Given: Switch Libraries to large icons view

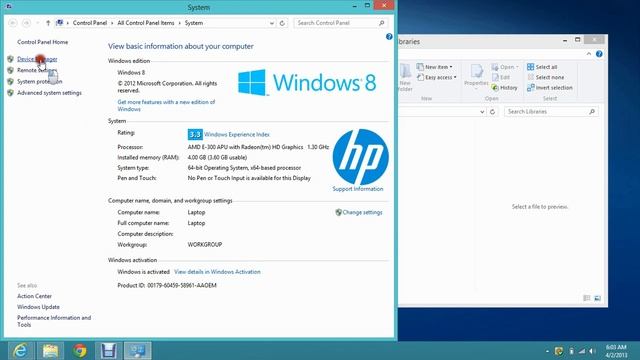Looking at the screenshot, I should [597, 298].
